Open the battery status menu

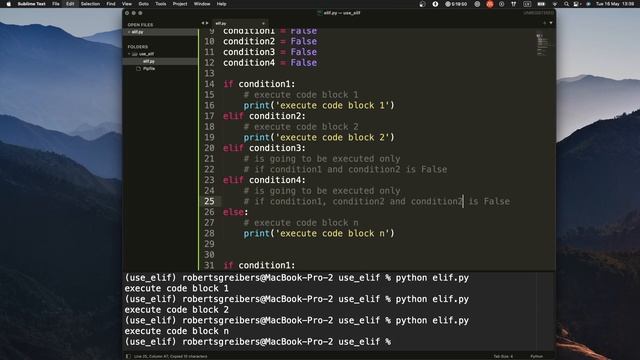541,4
